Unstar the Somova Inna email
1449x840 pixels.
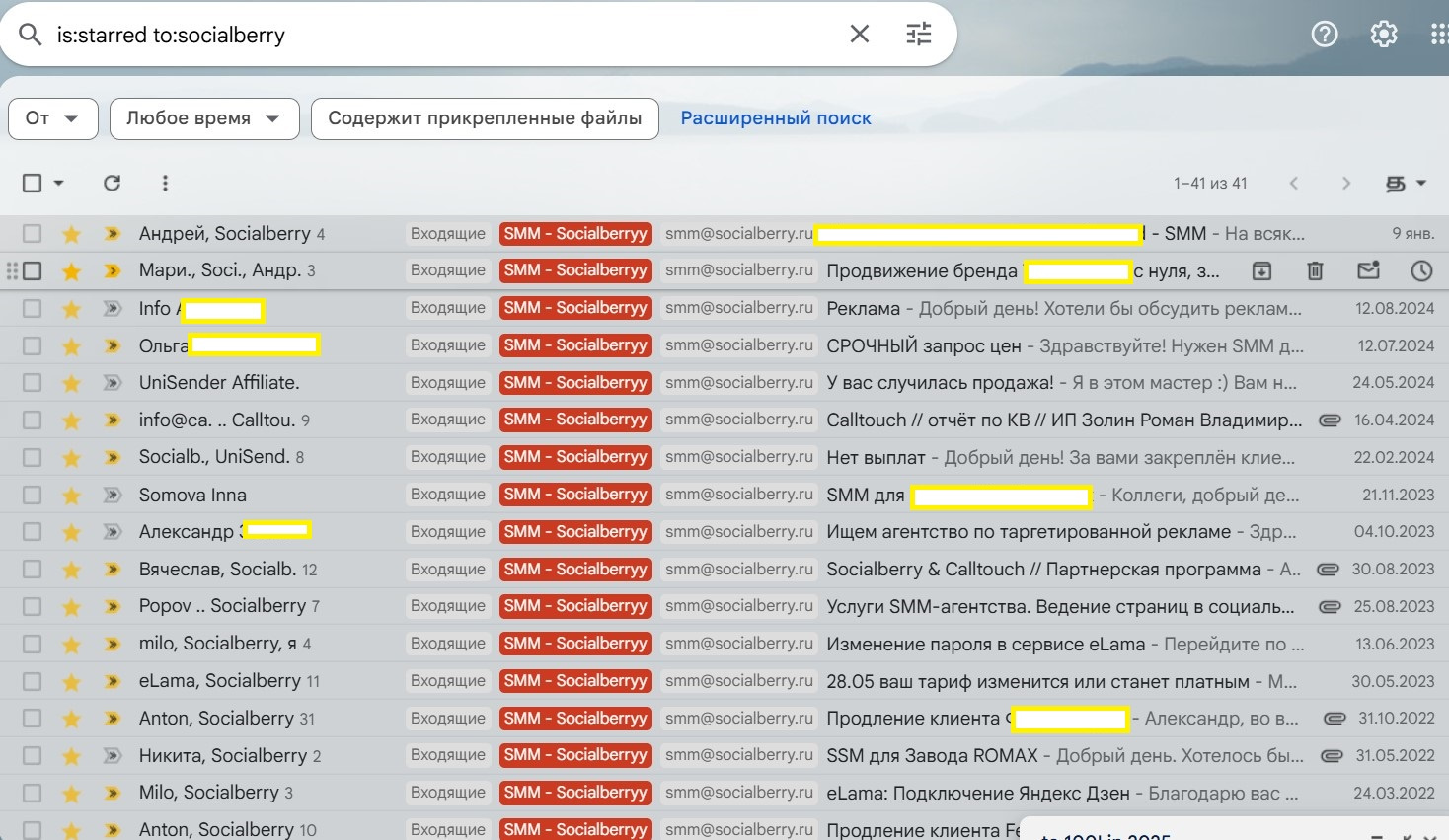[x=71, y=495]
